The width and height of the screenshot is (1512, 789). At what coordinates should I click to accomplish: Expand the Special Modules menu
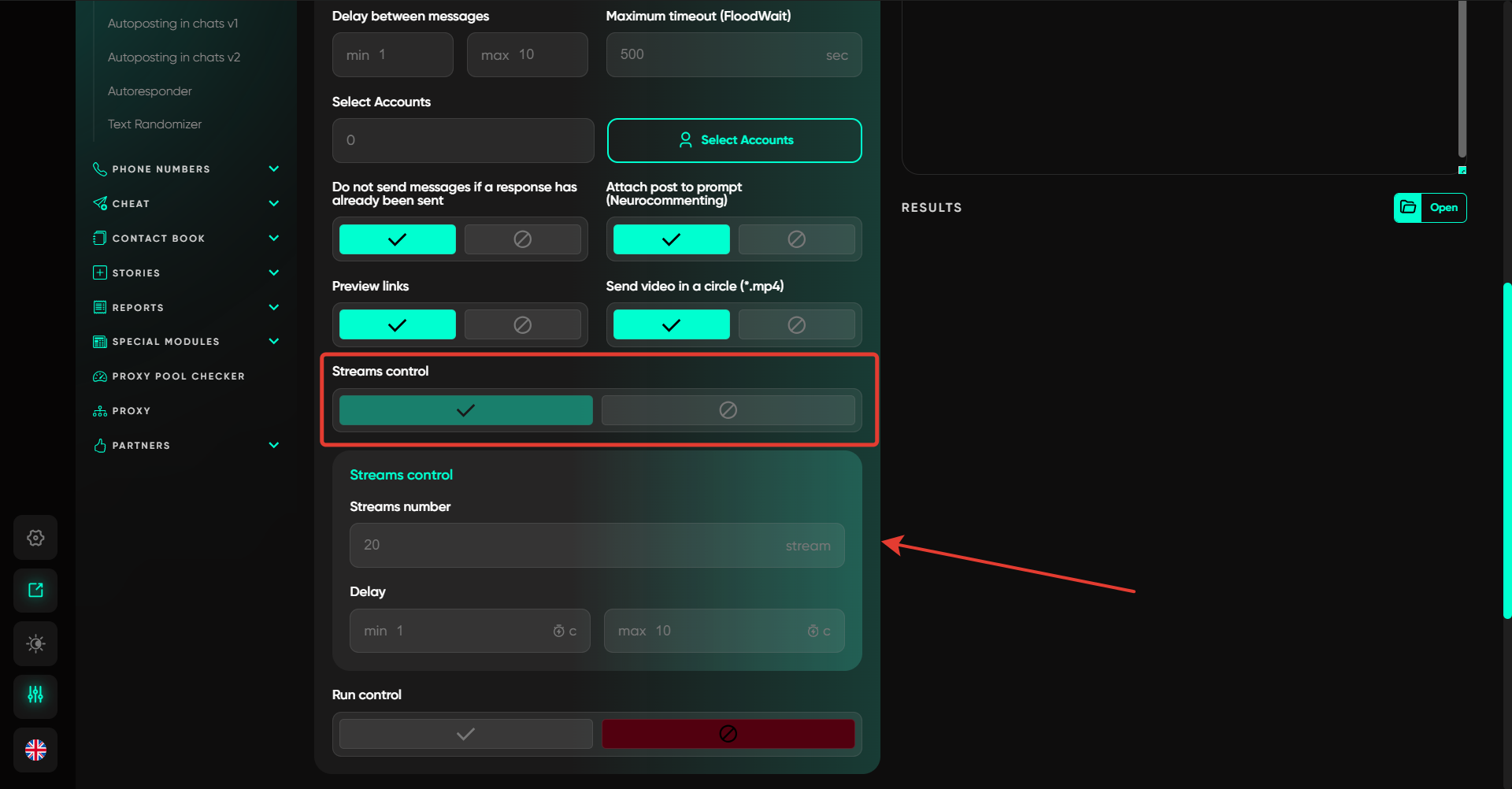273,342
